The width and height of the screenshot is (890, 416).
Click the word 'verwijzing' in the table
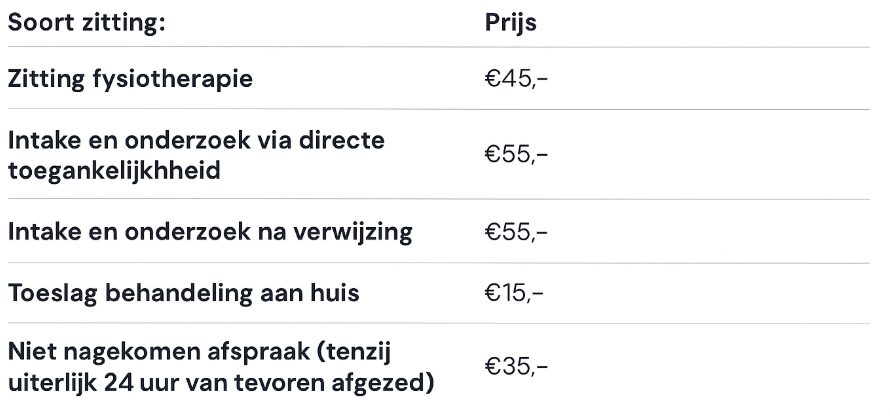click(x=352, y=233)
